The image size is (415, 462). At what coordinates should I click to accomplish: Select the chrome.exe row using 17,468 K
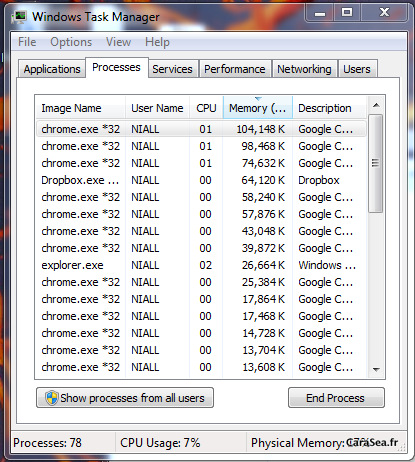tap(201, 316)
